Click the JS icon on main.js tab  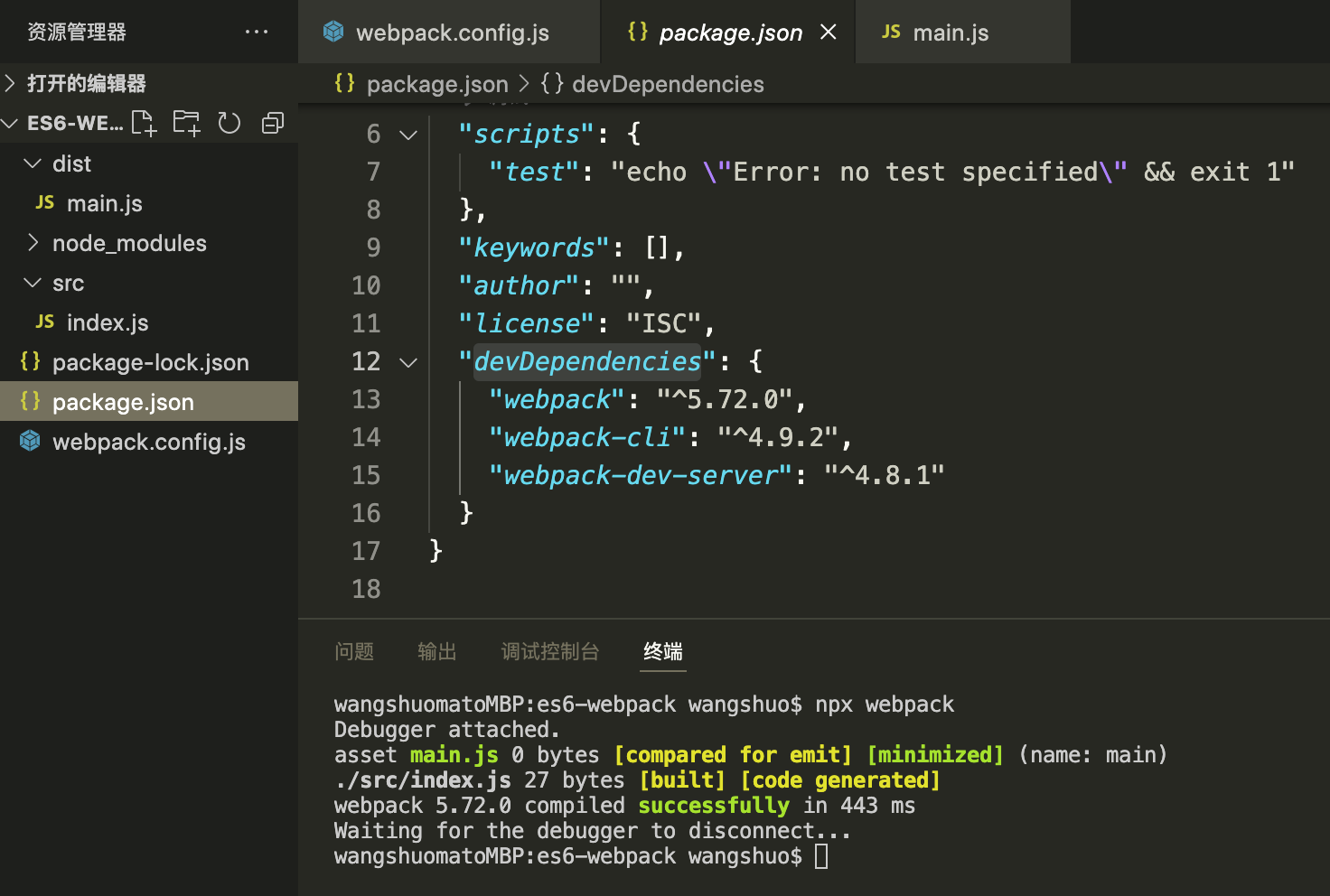[x=891, y=32]
